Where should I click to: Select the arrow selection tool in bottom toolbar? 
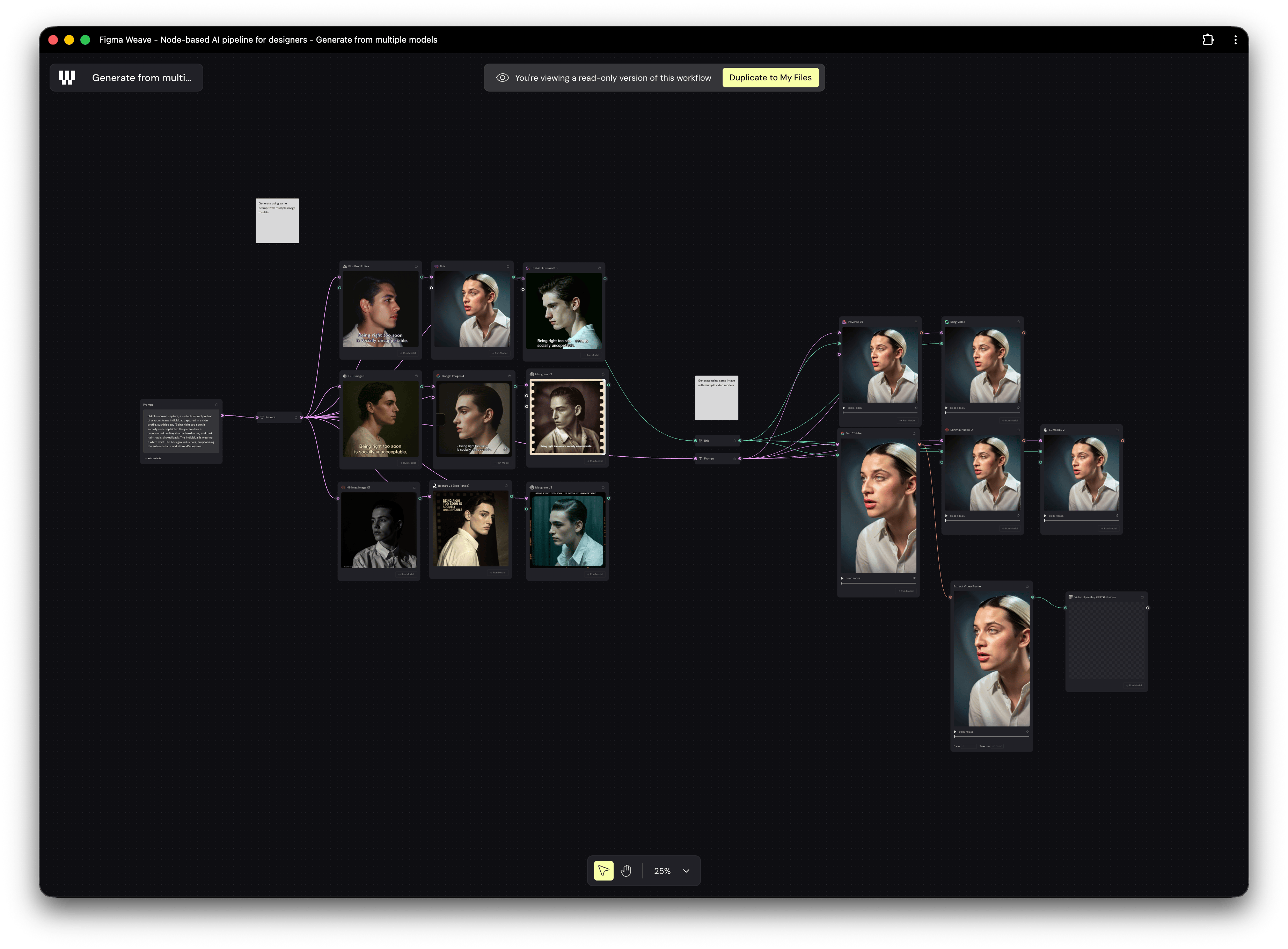coord(603,871)
